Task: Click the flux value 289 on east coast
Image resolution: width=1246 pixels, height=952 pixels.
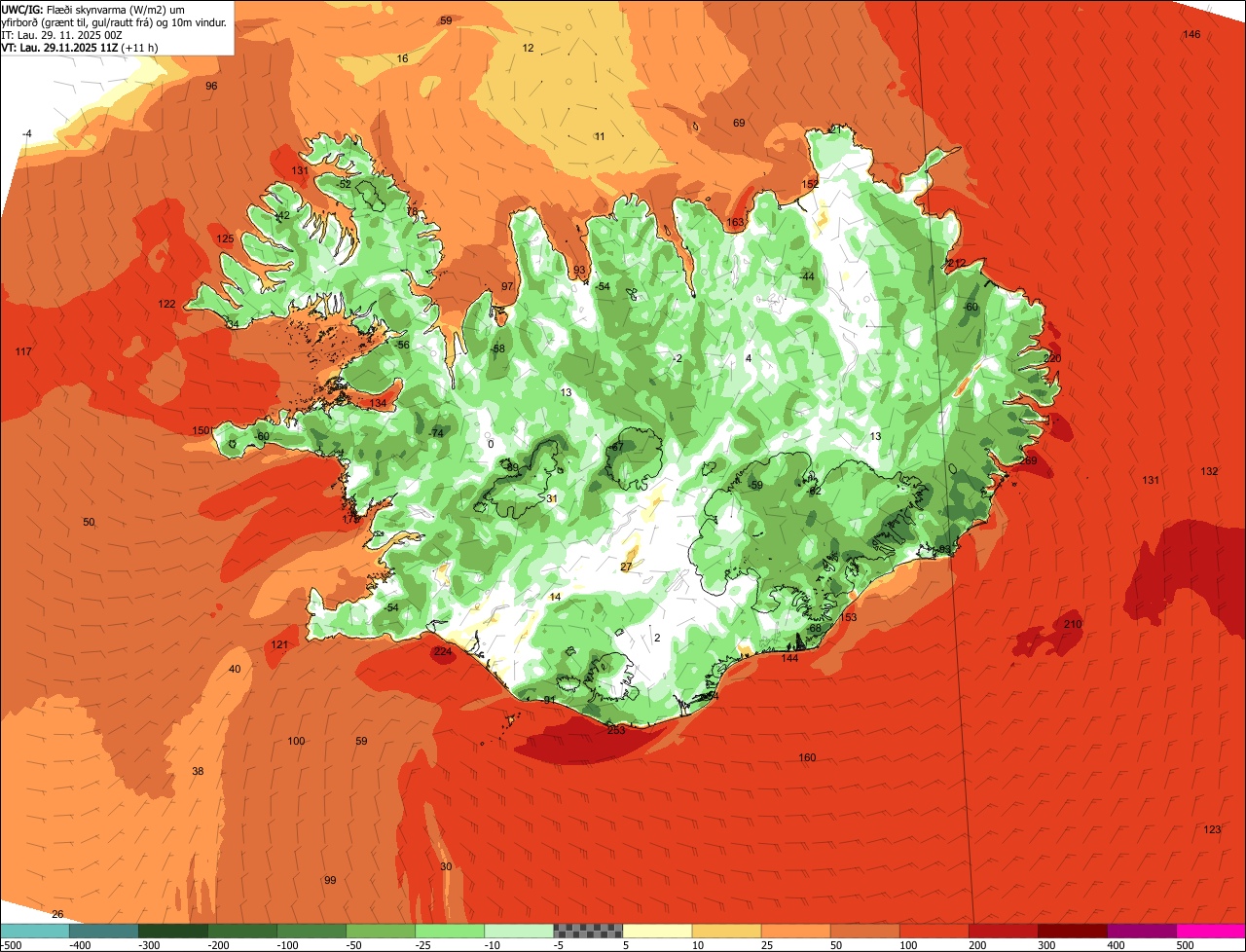Action: point(1028,460)
